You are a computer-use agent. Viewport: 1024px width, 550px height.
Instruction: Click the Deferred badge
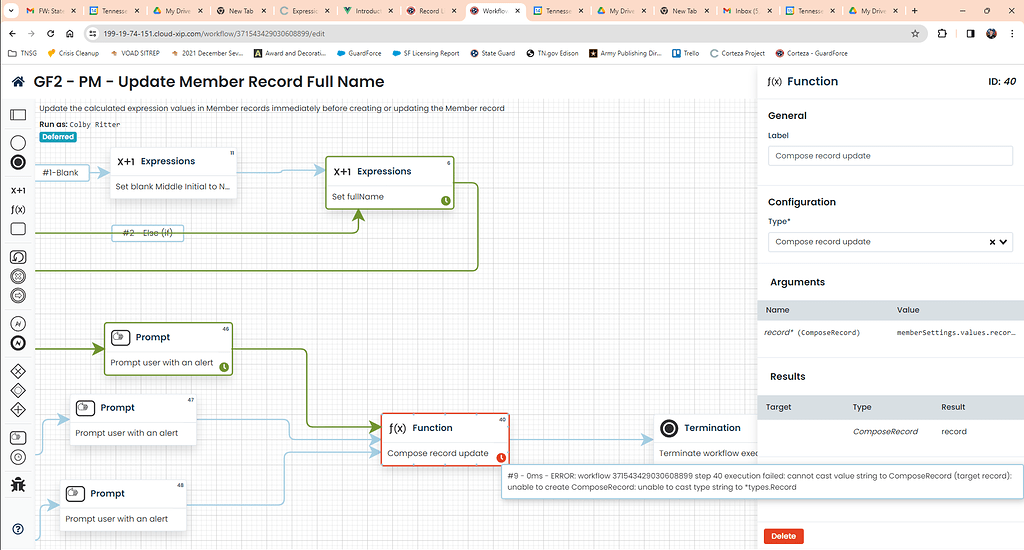pos(58,137)
